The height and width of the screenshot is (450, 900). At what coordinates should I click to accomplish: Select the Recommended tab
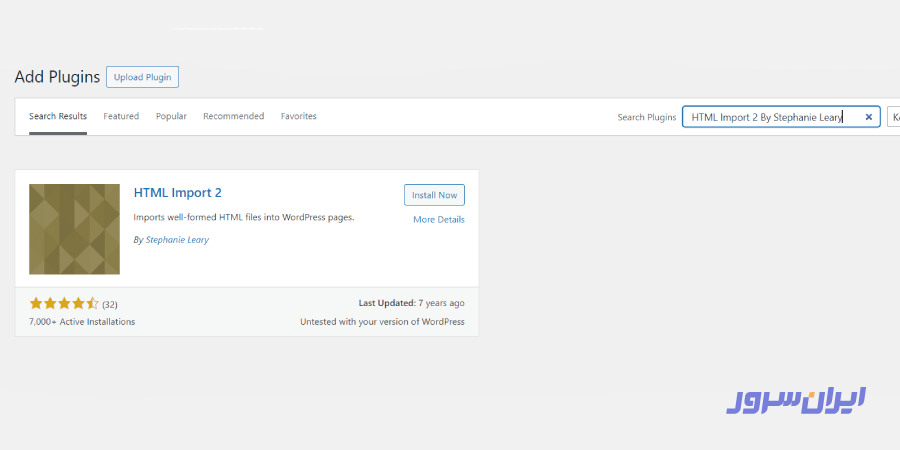pyautogui.click(x=233, y=116)
